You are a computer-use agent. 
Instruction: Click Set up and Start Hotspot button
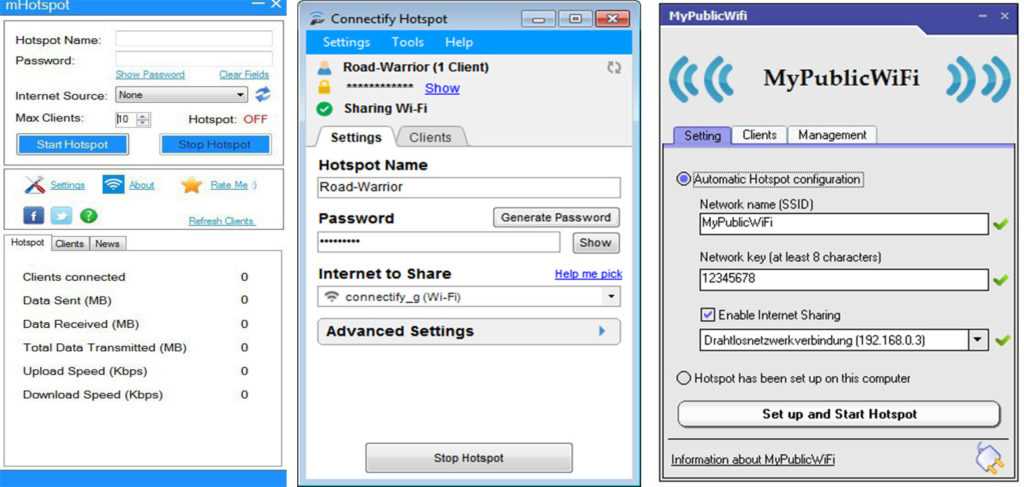click(839, 415)
